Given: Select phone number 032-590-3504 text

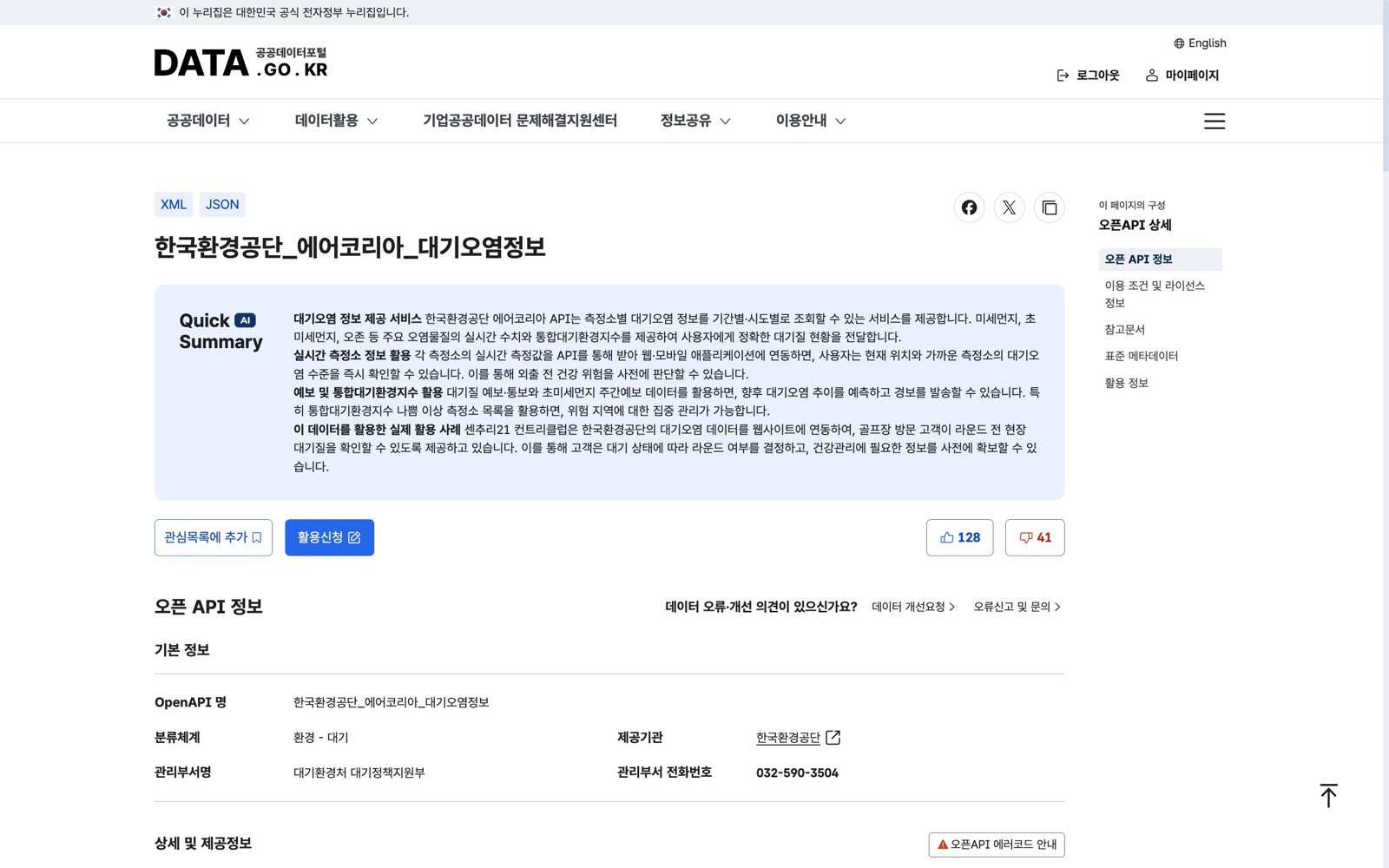Looking at the screenshot, I should click(x=797, y=773).
